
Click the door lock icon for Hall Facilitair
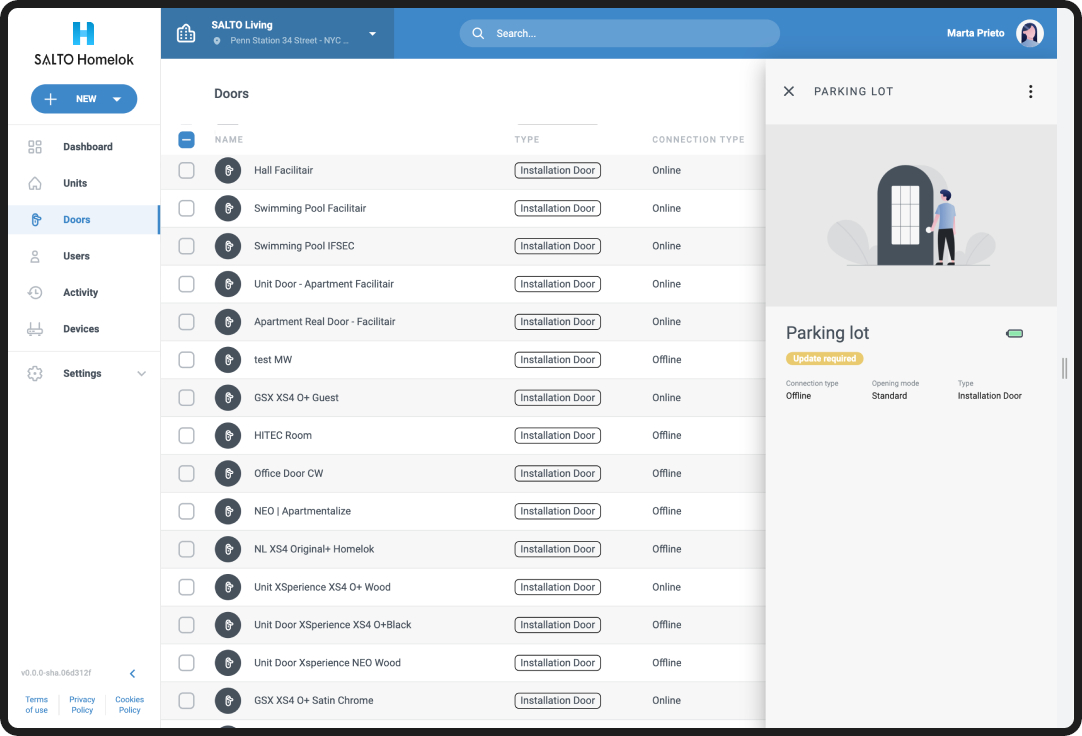[x=228, y=171]
